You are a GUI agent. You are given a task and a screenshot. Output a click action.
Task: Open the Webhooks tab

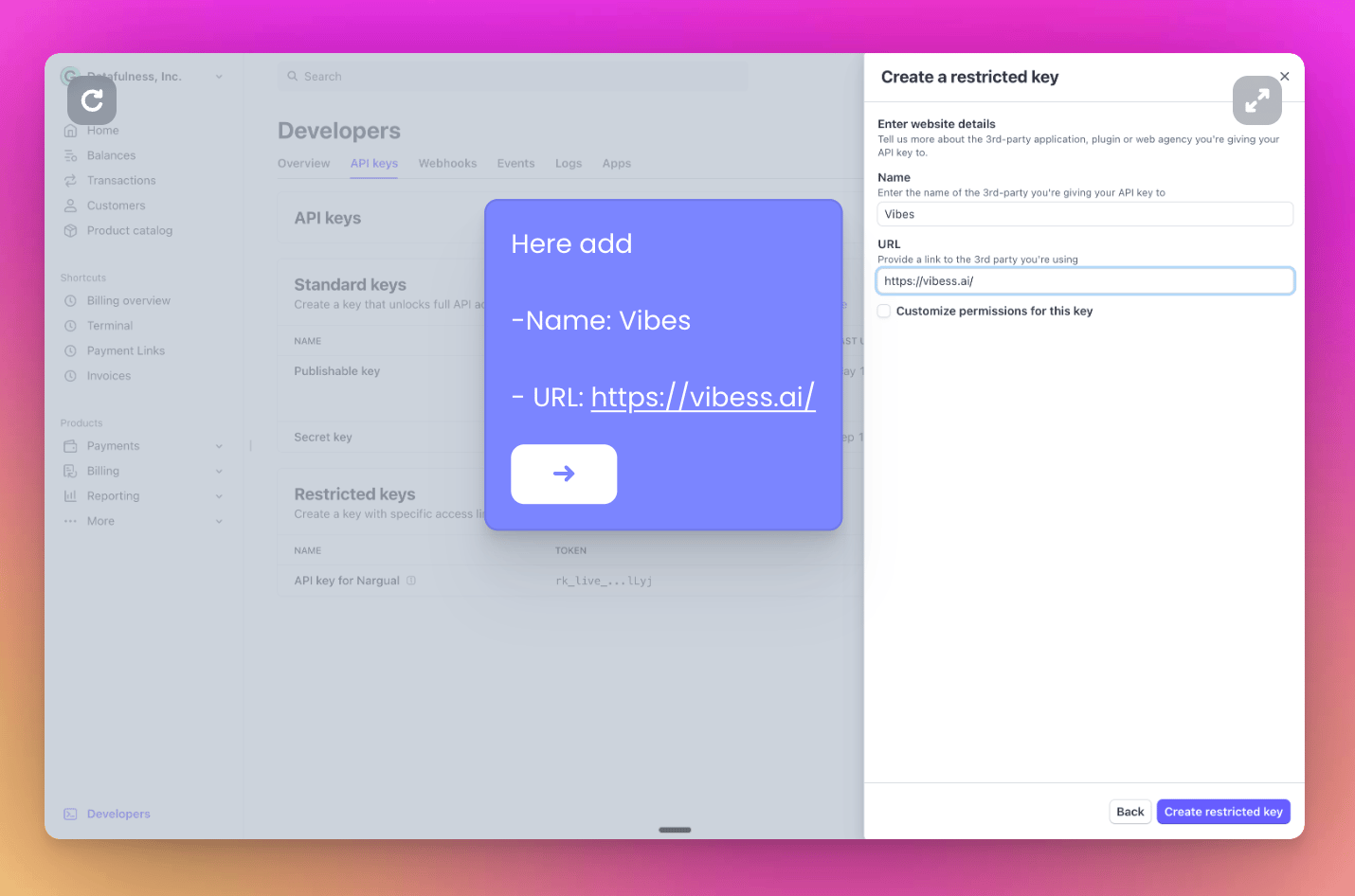point(447,164)
